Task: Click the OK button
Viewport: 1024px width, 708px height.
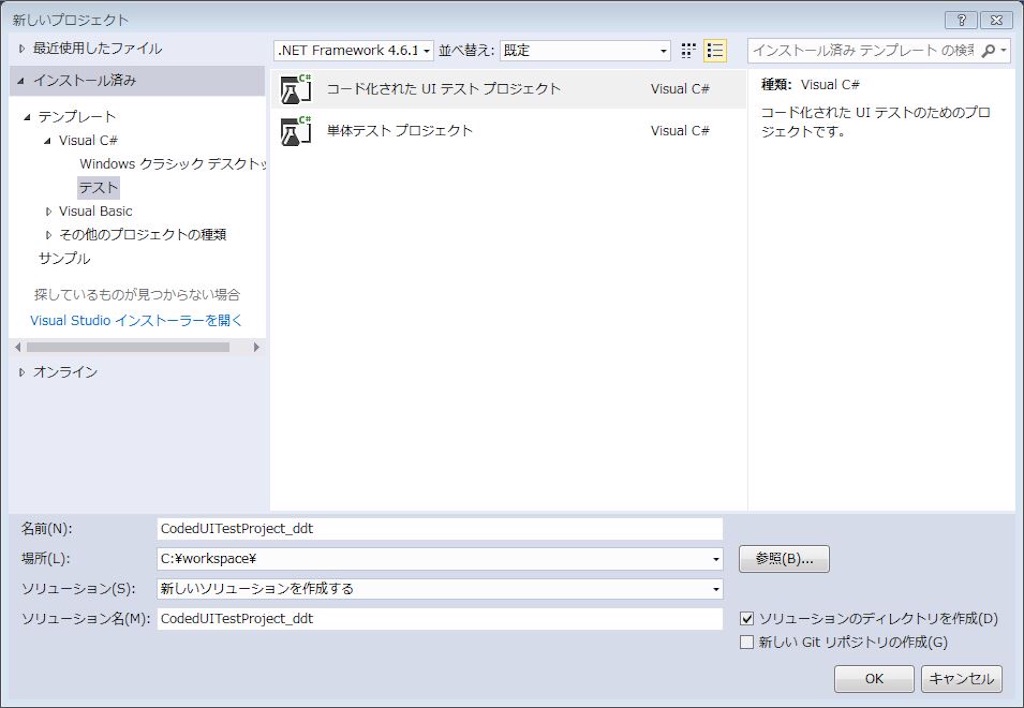Action: click(x=874, y=679)
